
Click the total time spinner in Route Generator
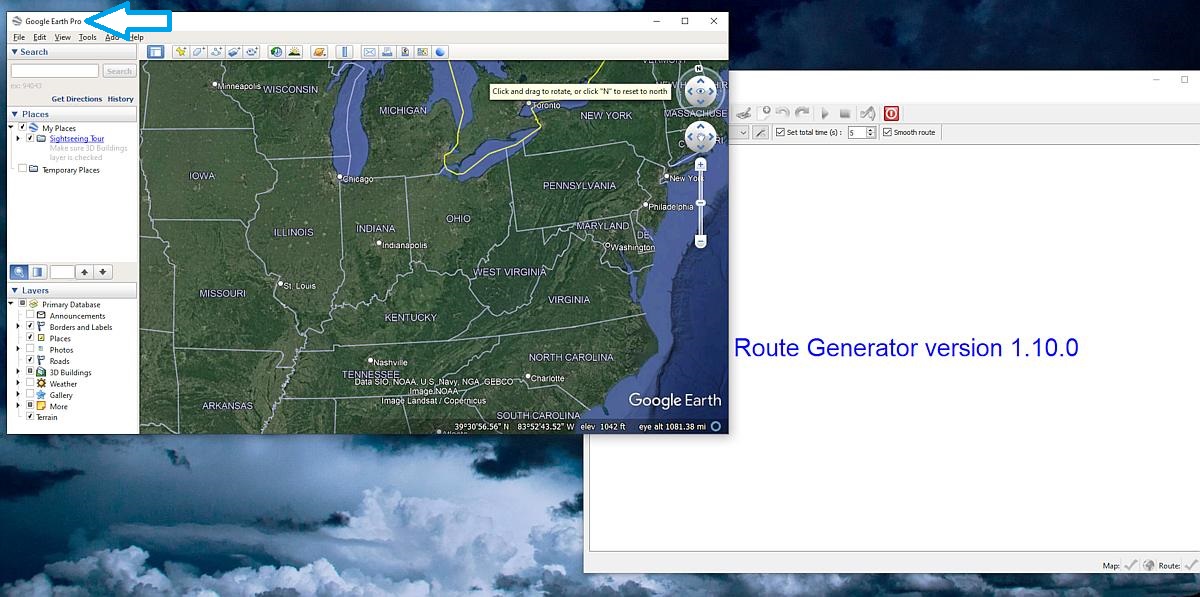pos(862,132)
